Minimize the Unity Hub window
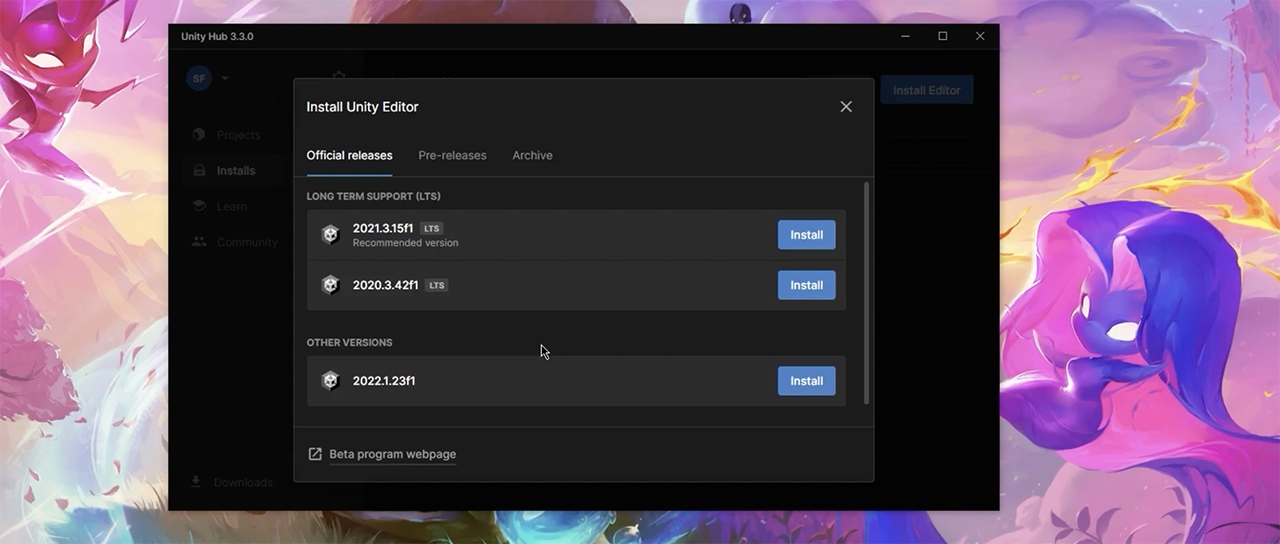This screenshot has width=1280, height=544. [x=904, y=36]
